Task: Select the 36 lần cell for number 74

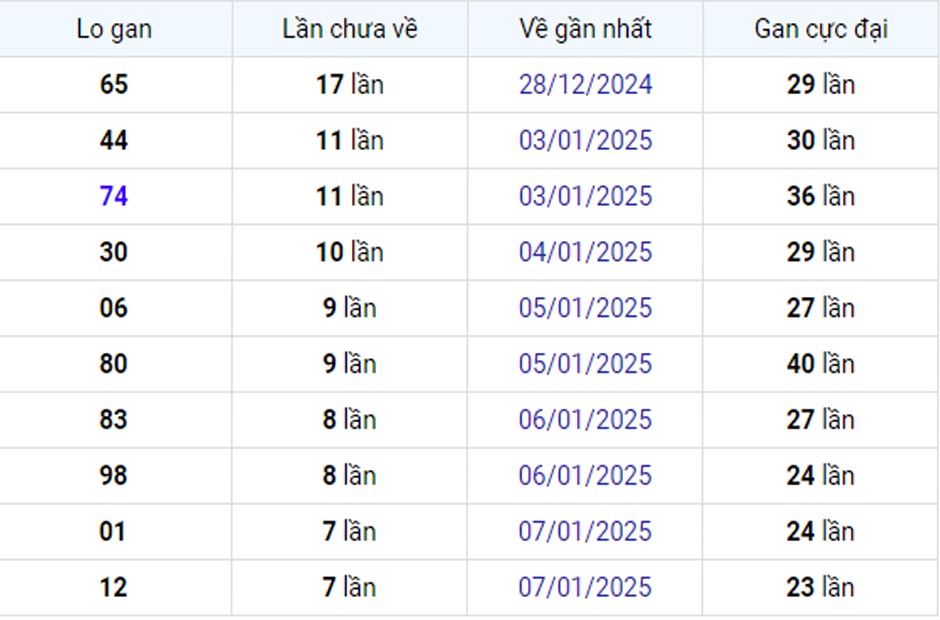Action: point(821,196)
